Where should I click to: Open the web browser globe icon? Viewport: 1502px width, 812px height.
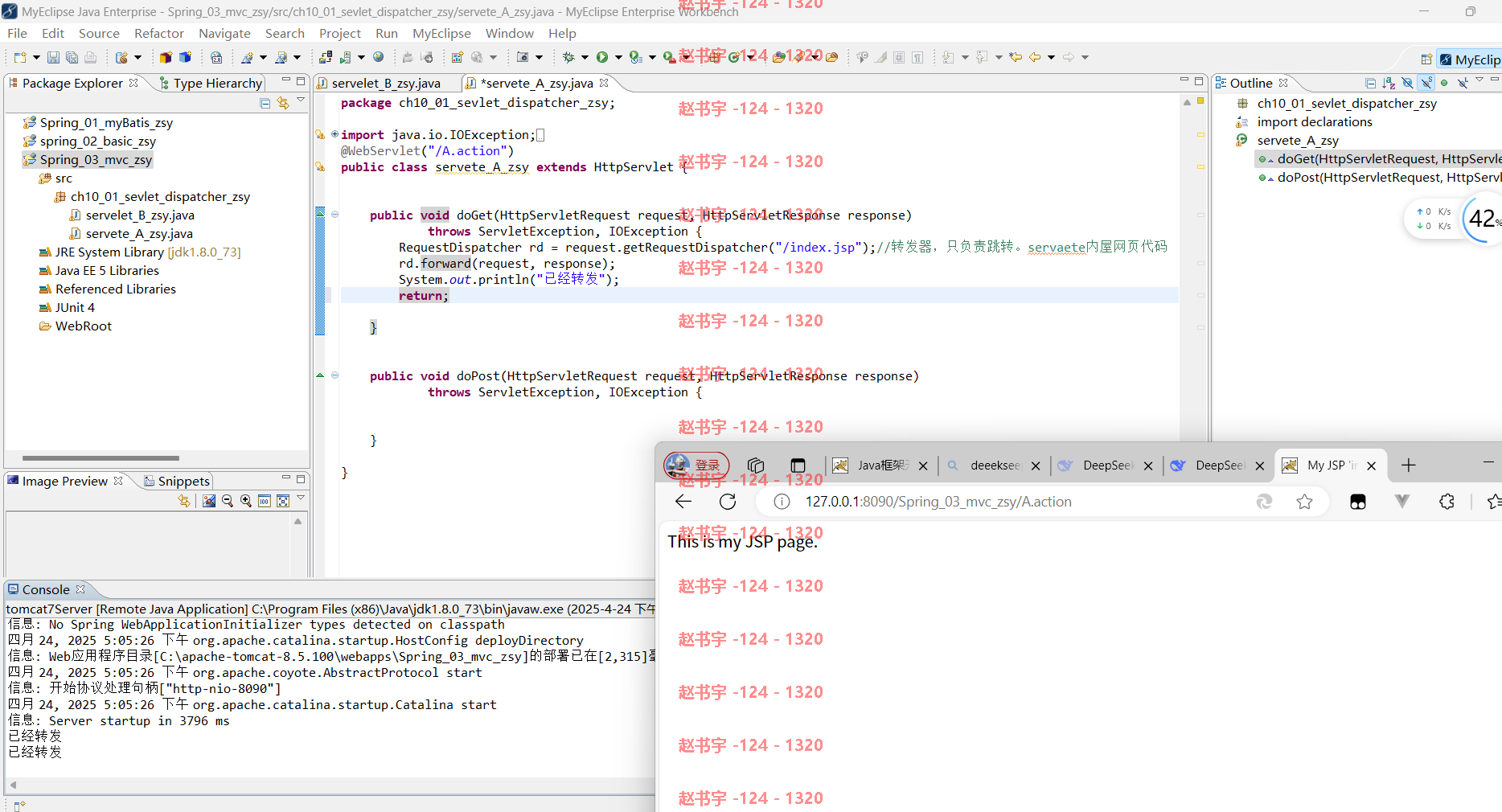pos(378,57)
